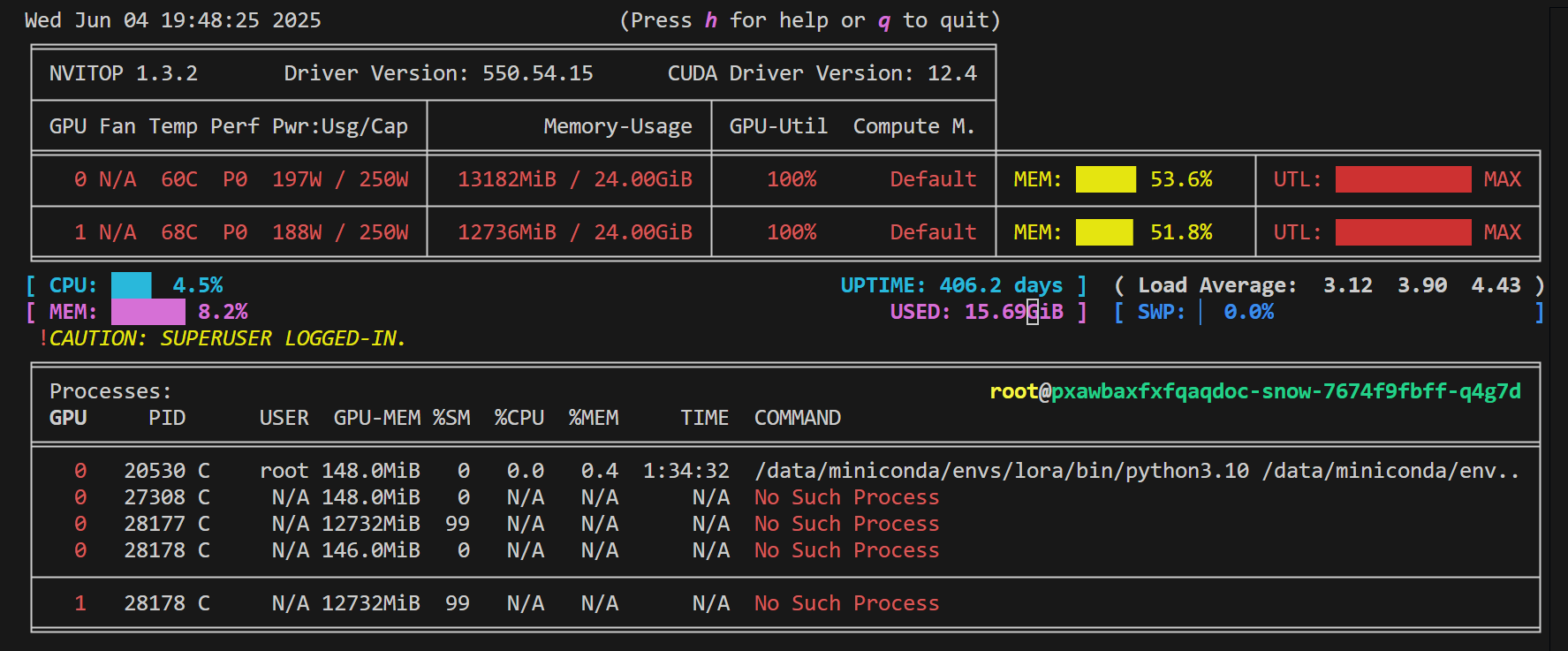Click GPU 1 memory 12736MiB / 24.00GiB
Screen dimensions: 1568x651
574,232
